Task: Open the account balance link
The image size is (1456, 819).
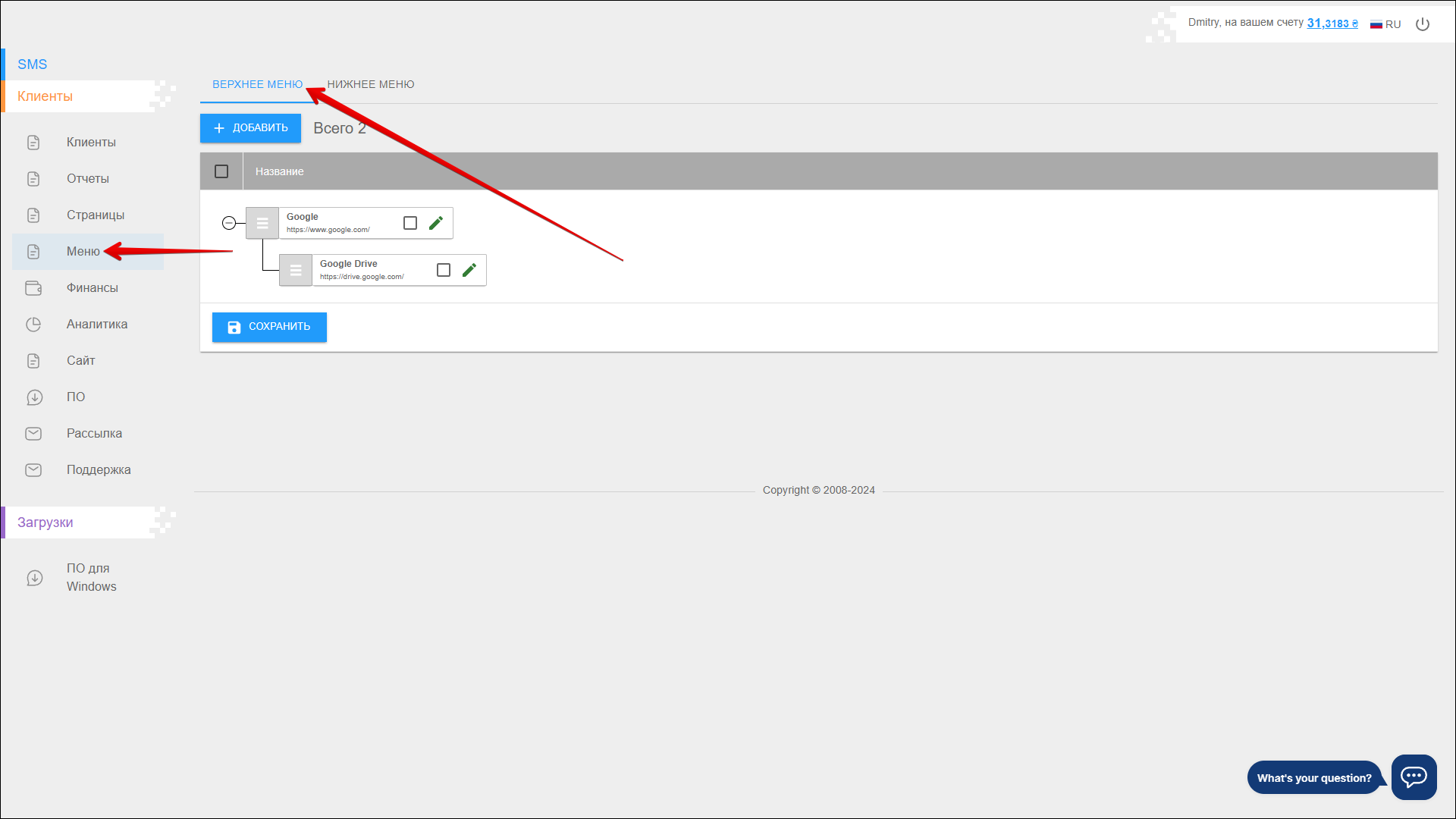Action: pyautogui.click(x=1332, y=23)
